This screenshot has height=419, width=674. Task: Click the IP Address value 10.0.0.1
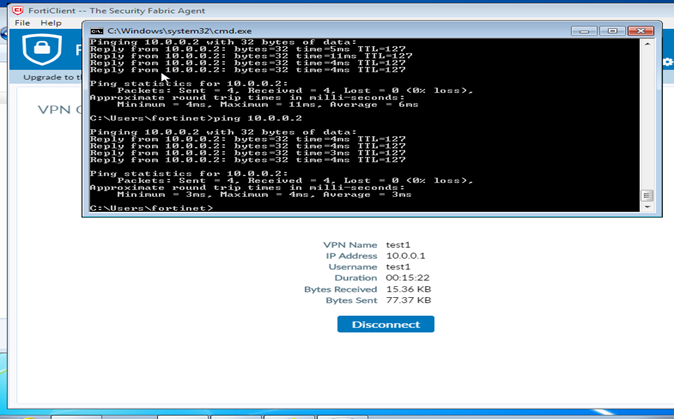pyautogui.click(x=405, y=256)
